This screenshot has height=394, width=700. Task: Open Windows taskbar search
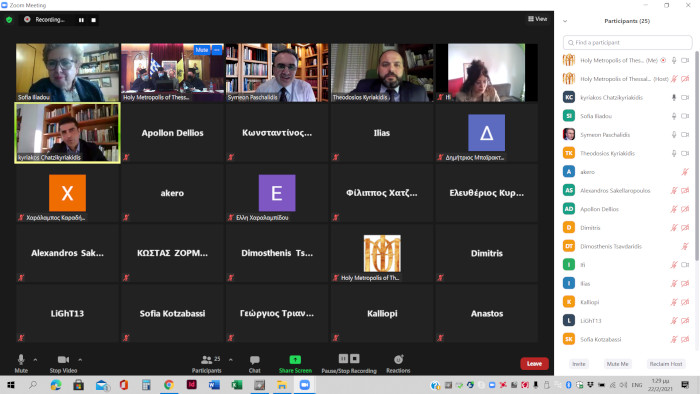pos(33,385)
